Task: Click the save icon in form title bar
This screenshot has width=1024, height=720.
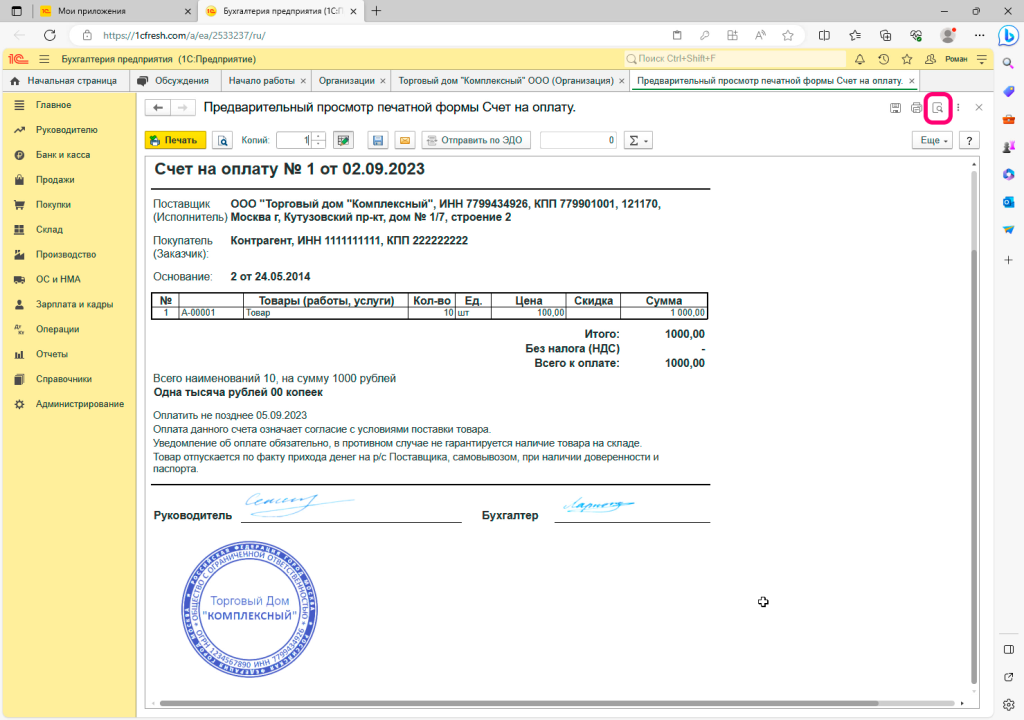Action: point(895,108)
